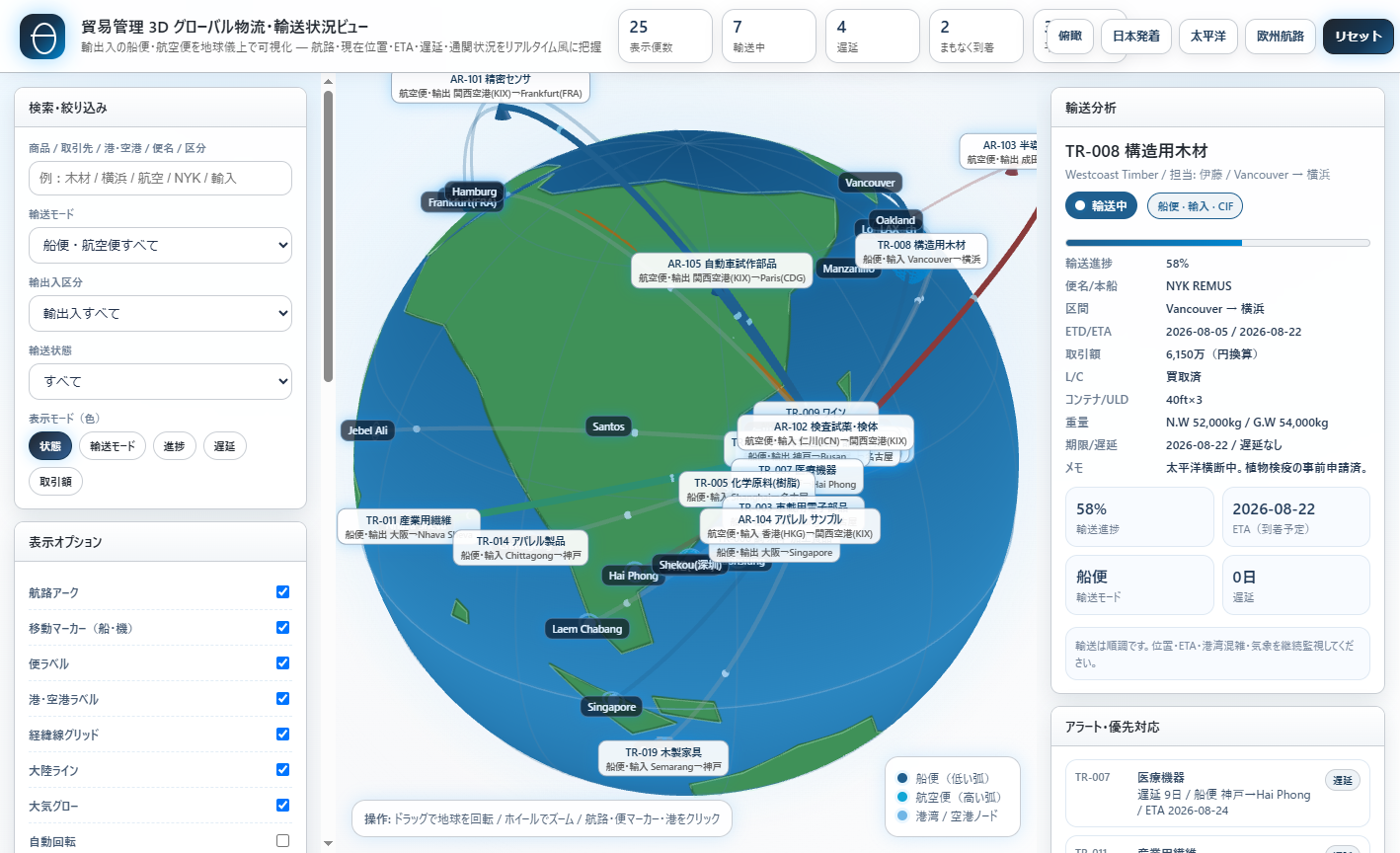1400x853 pixels.
Task: Uncheck the 航路アーク checkbox
Action: pyautogui.click(x=282, y=592)
